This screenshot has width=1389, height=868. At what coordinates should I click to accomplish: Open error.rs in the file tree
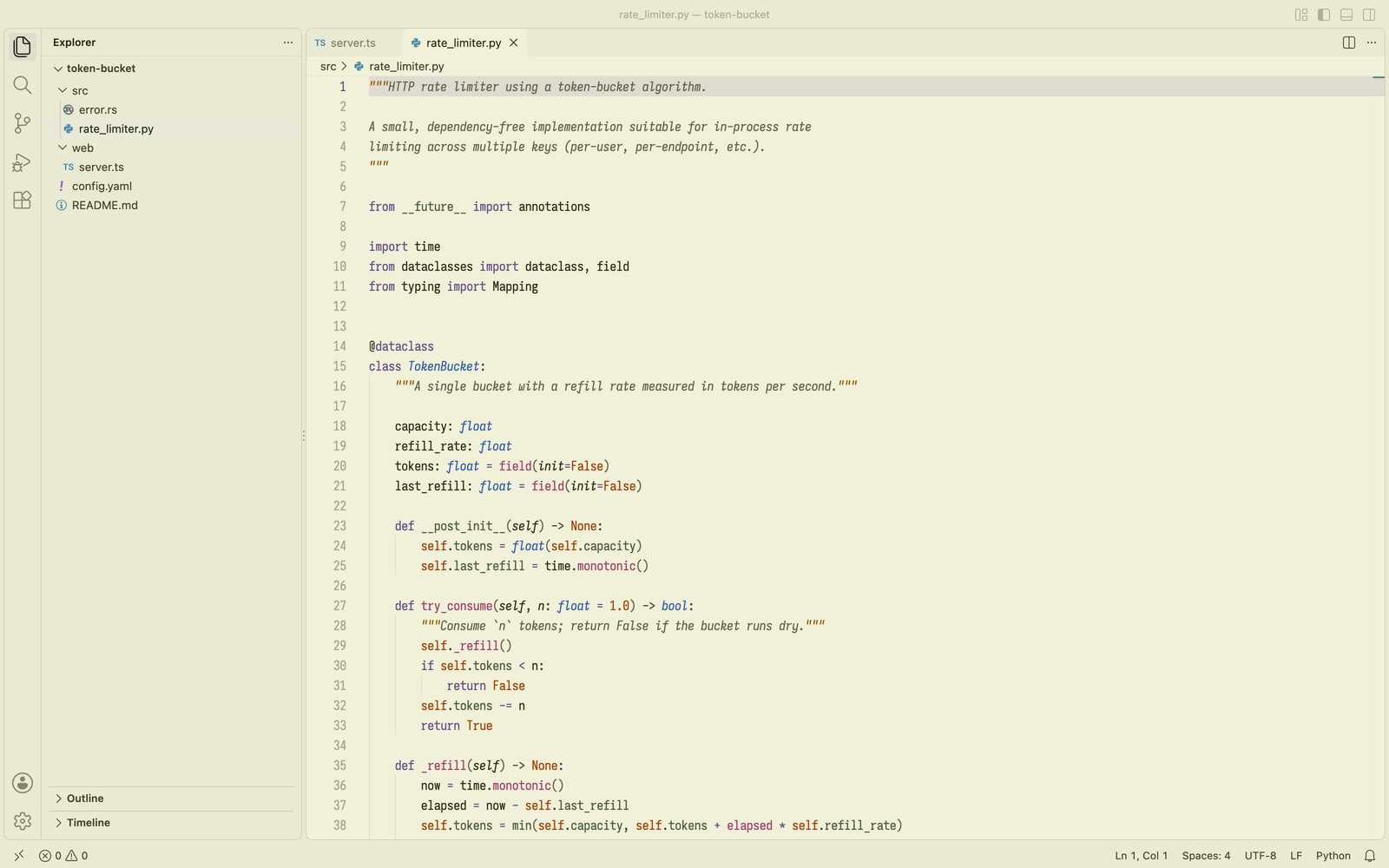(174, 110)
